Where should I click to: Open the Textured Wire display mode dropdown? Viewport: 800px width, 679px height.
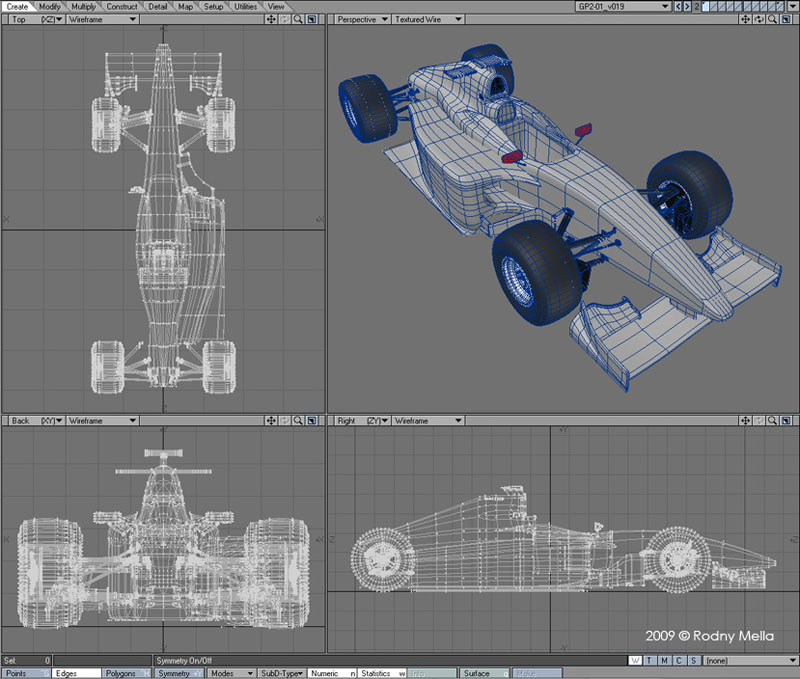click(427, 19)
